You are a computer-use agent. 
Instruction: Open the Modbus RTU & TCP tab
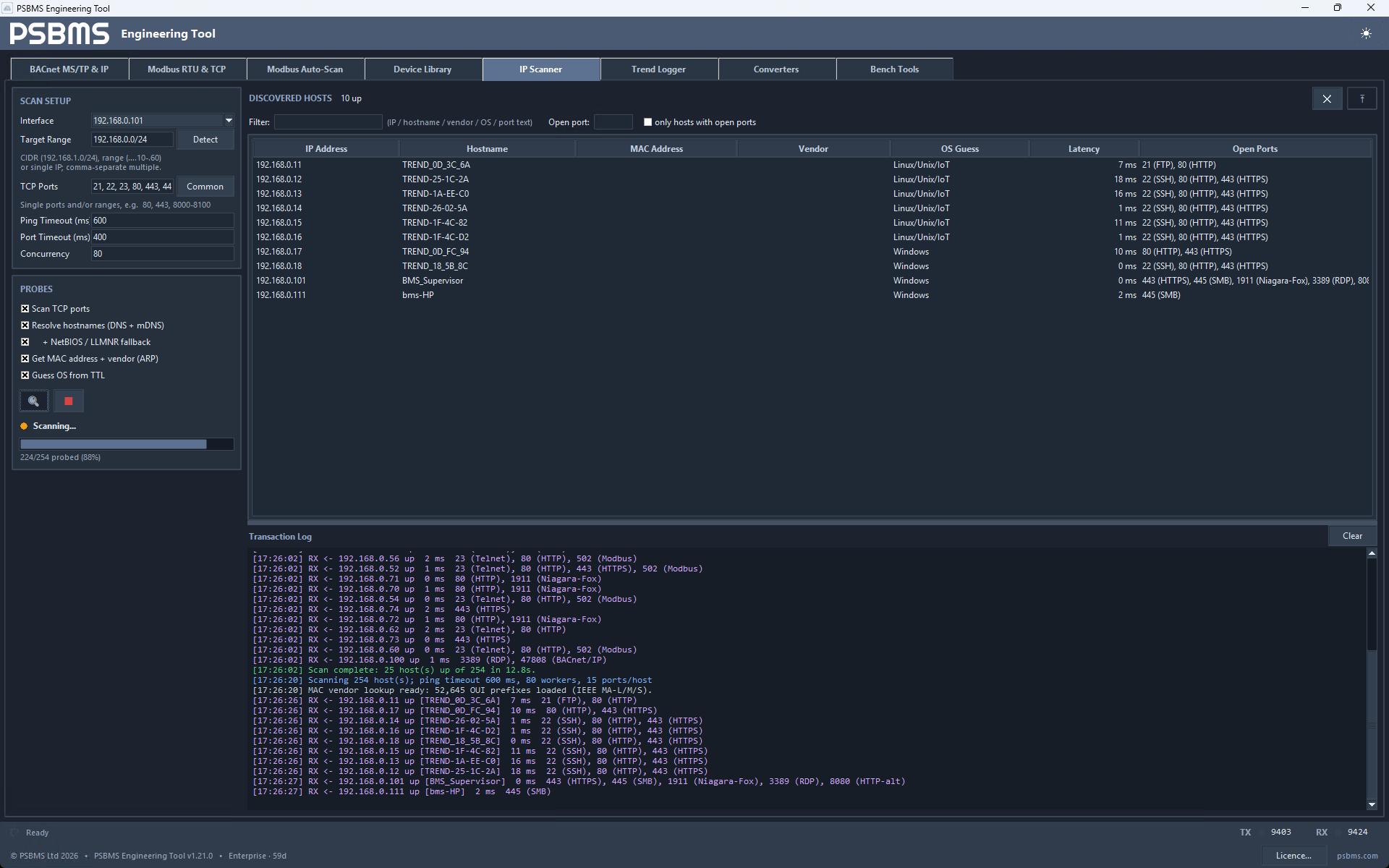click(x=187, y=69)
